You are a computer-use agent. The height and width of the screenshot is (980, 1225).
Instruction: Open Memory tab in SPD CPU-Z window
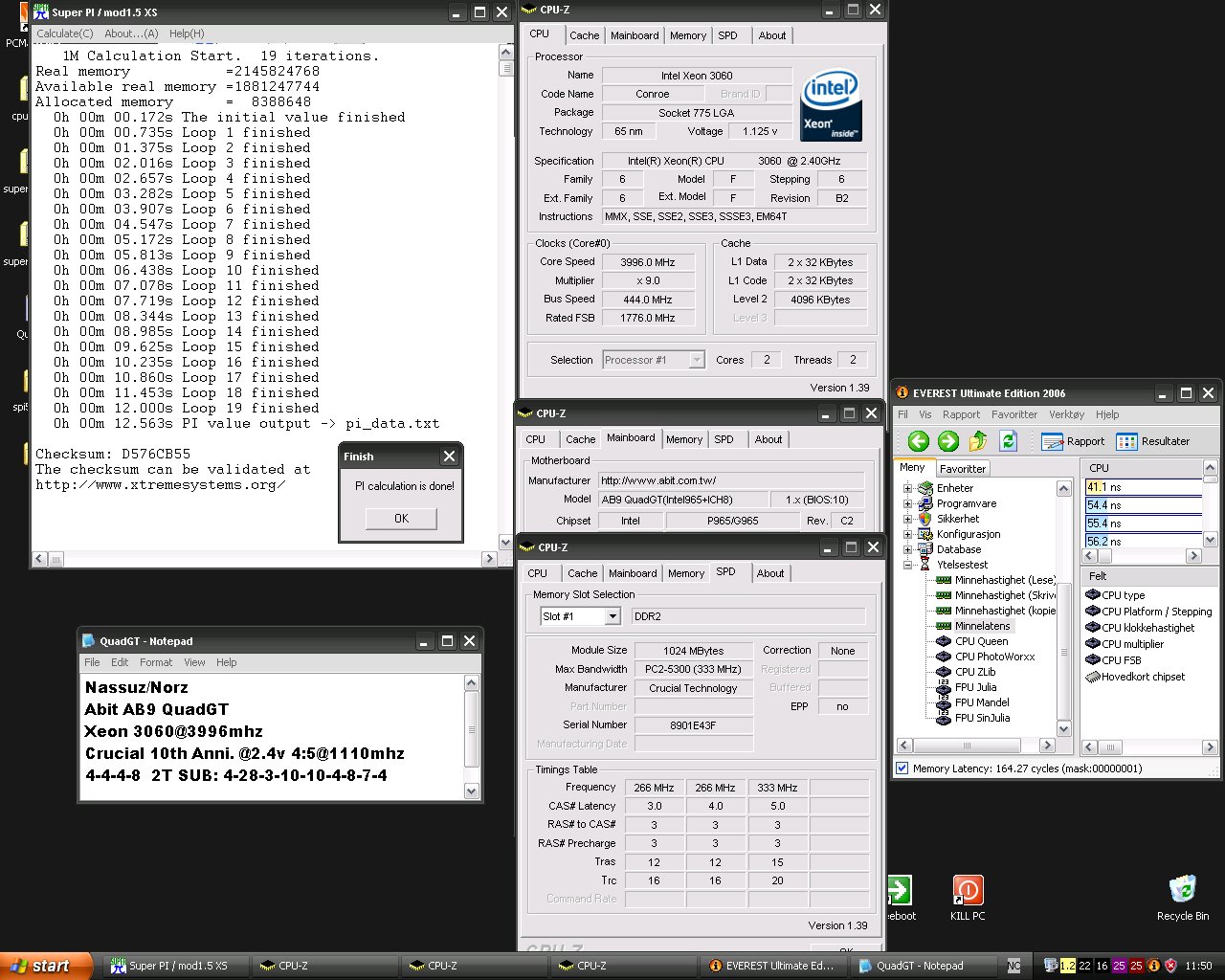686,573
